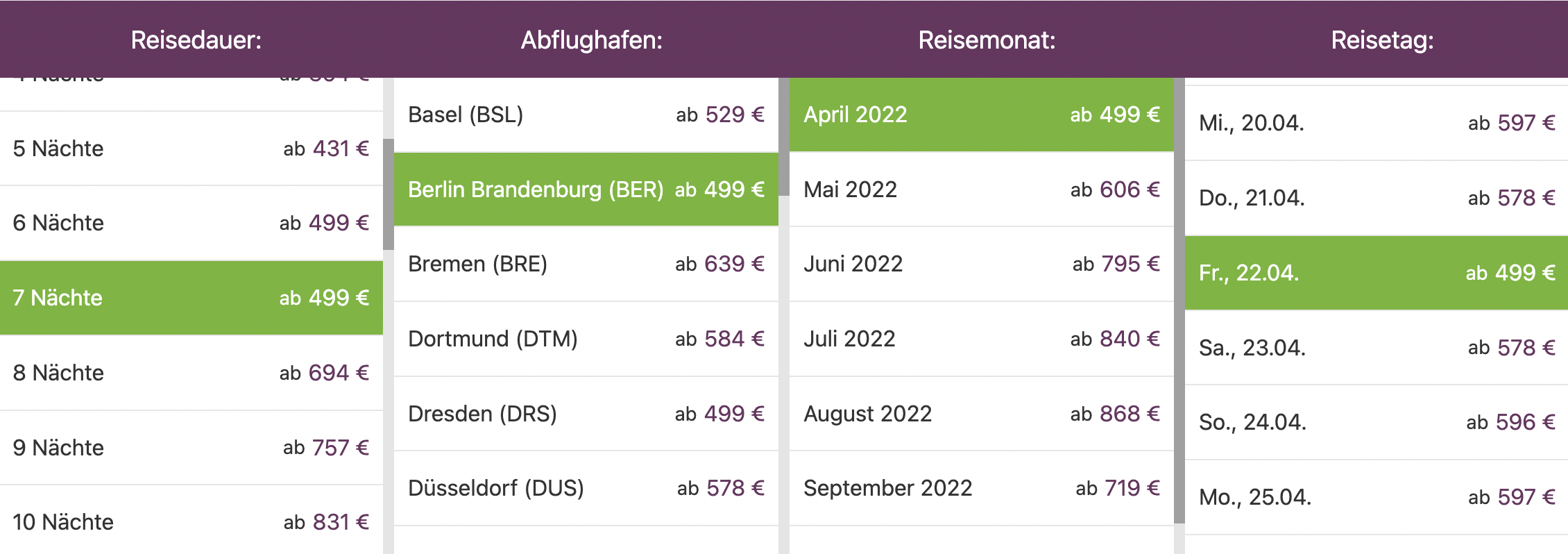This screenshot has height=554, width=1568.
Task: Choose Sa., 23.04. as travel day
Action: click(x=1377, y=348)
